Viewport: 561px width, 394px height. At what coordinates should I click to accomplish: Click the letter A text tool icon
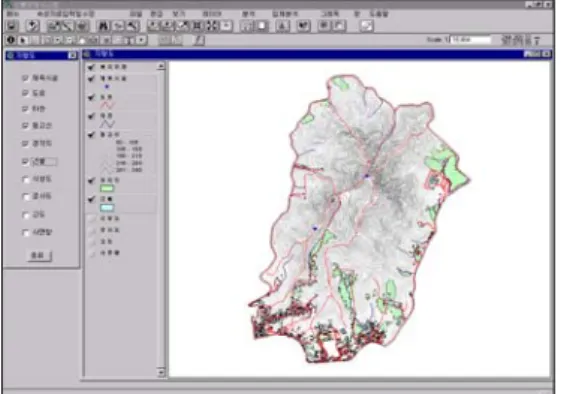point(282,26)
